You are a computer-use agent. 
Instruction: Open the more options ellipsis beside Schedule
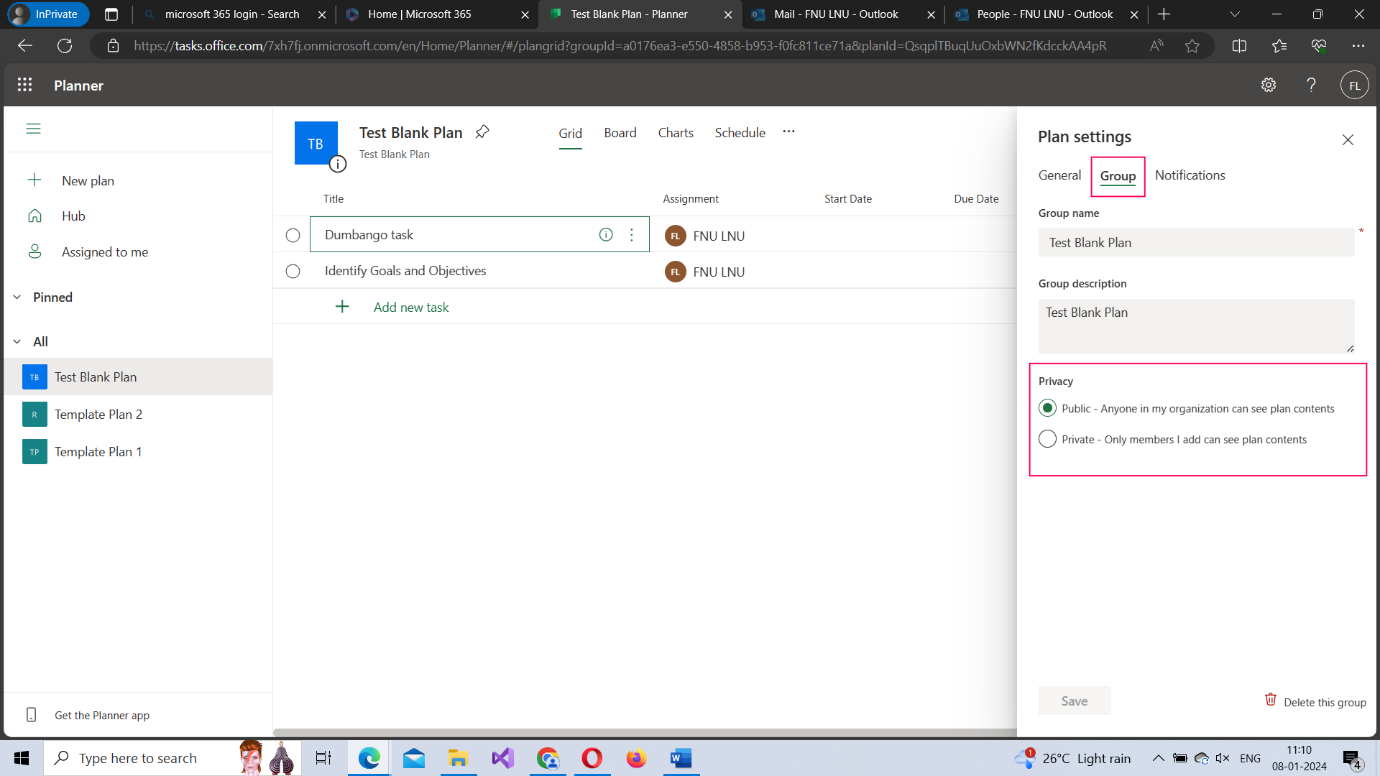(788, 132)
